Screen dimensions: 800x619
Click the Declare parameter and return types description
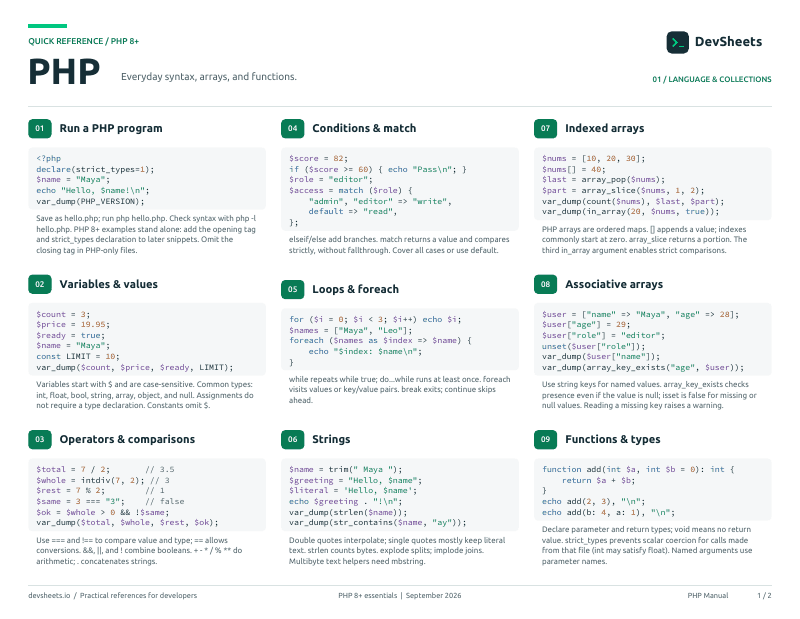coord(647,546)
